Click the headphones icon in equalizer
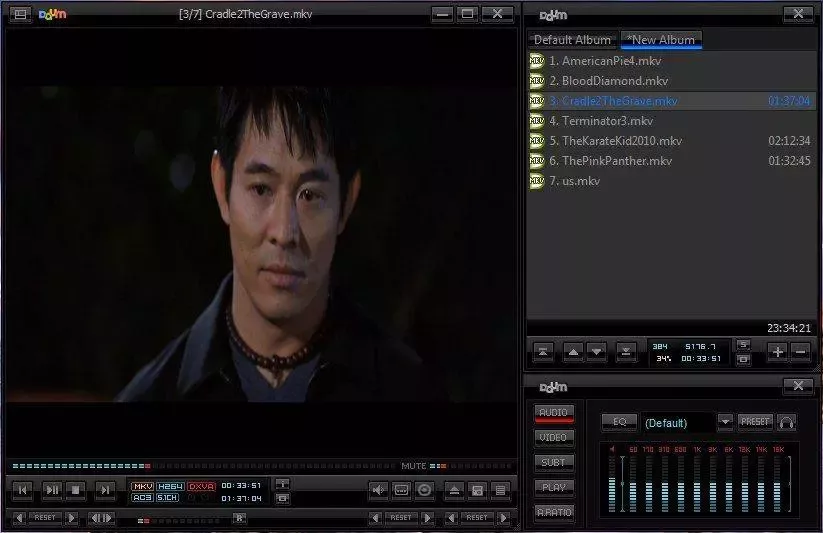Viewport: 823px width, 533px height. tap(787, 422)
